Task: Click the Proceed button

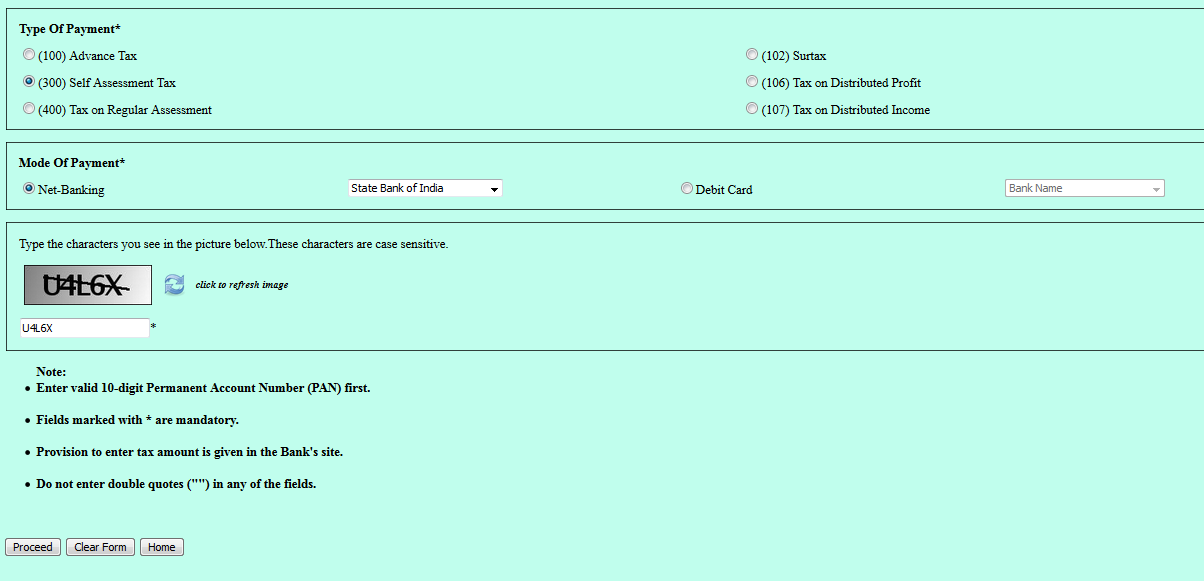Action: pyautogui.click(x=33, y=547)
